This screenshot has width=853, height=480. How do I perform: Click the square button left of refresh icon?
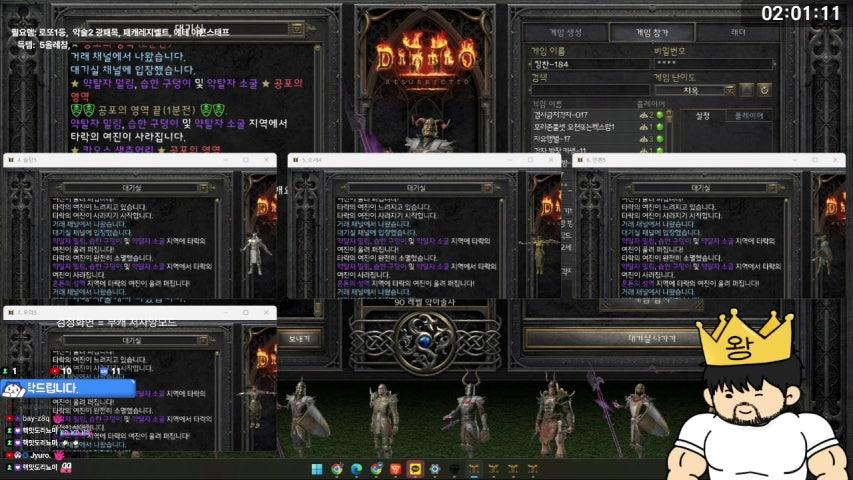pos(747,90)
